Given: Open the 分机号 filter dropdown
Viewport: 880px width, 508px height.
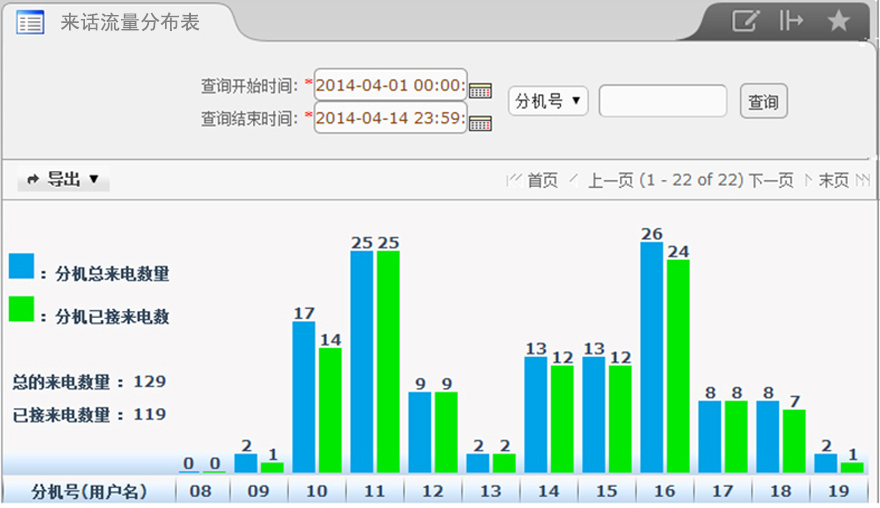Looking at the screenshot, I should (x=548, y=101).
